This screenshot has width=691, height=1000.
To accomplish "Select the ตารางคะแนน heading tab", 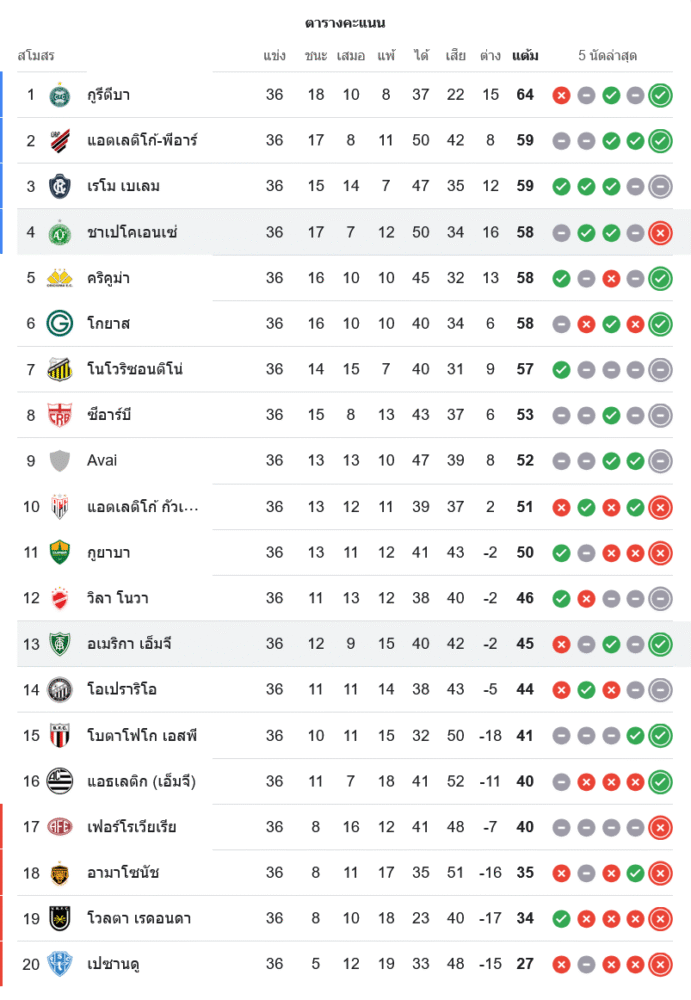I will point(345,23).
